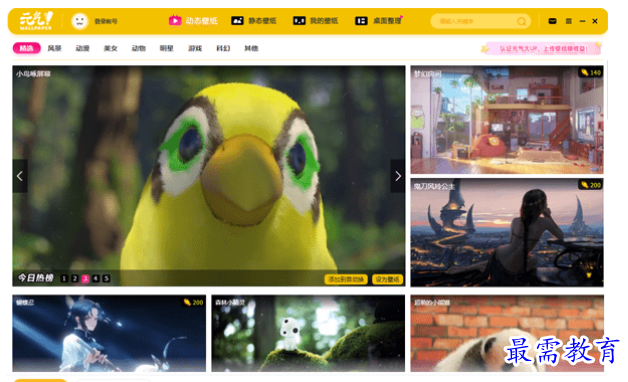Viewport: 628px width, 382px height.
Task: Select the highlighted hot list slide 3
Action: pos(85,279)
